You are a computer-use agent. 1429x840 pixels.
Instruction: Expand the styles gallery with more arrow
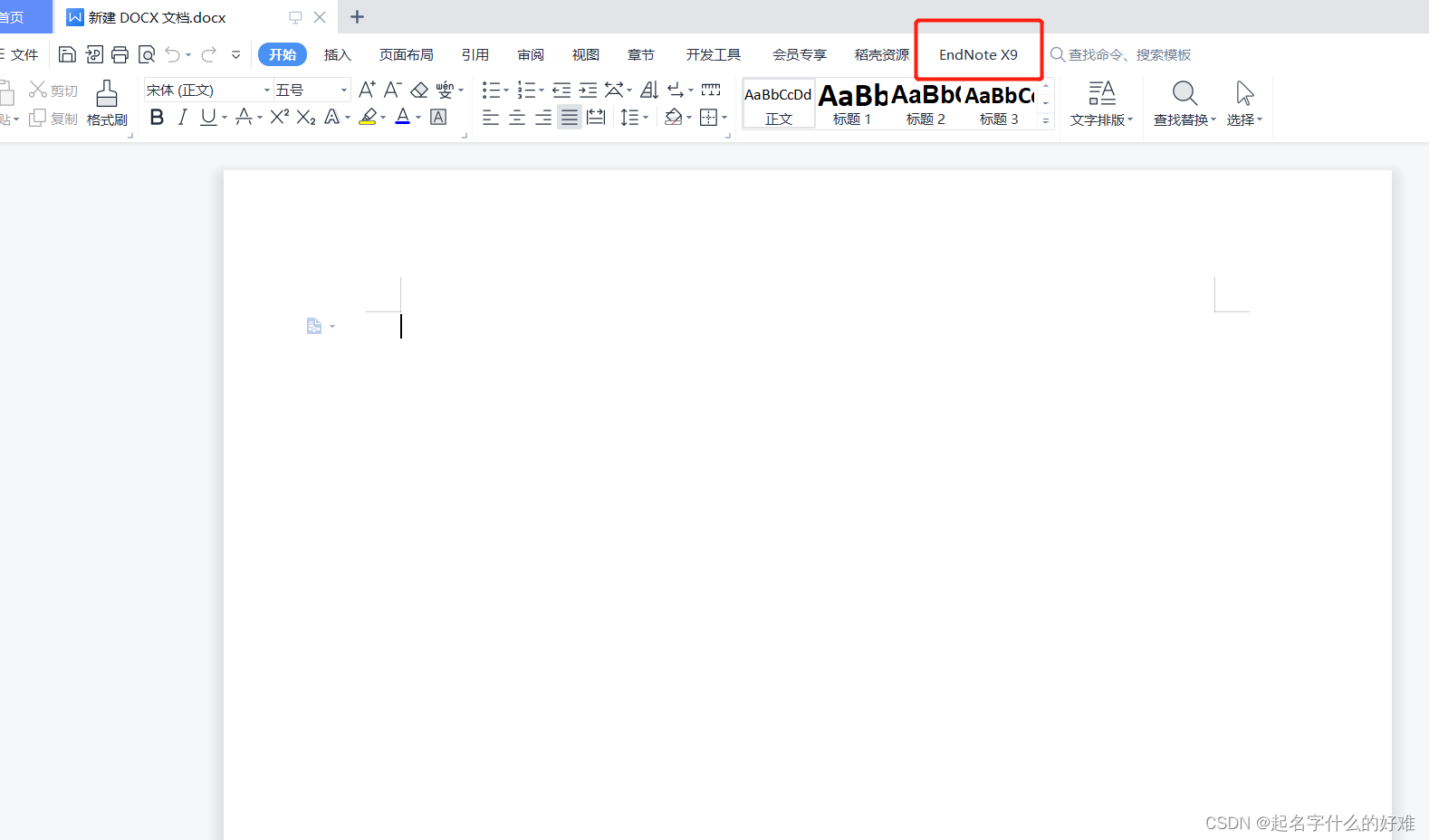[1046, 120]
